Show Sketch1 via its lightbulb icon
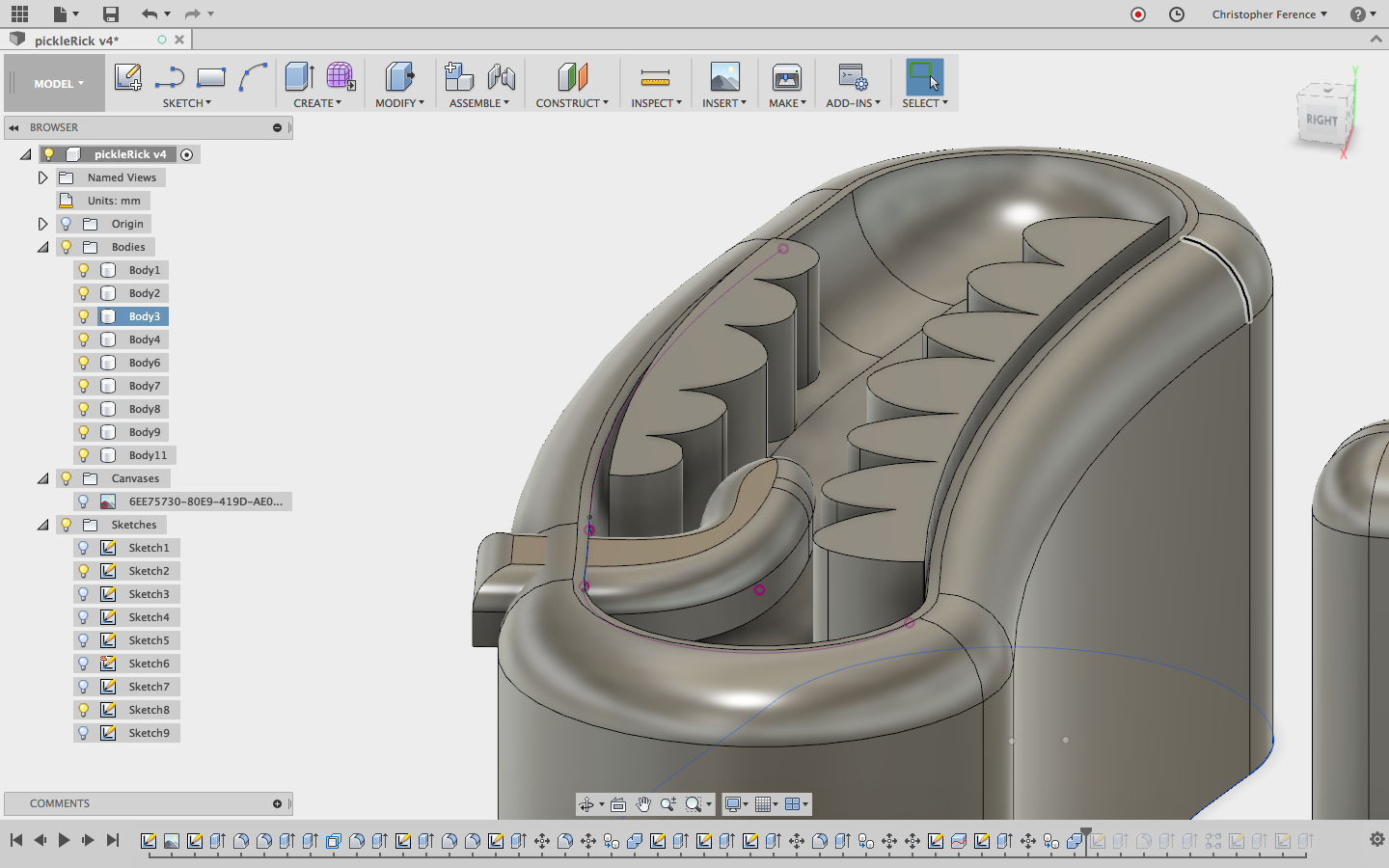Screen dimensions: 1389x868 pos(84,548)
